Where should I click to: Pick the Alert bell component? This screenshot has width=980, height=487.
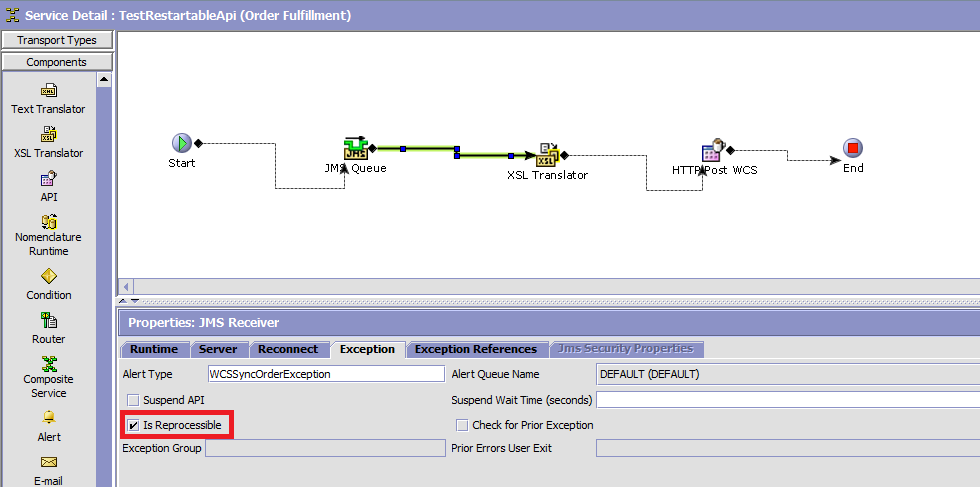48,418
